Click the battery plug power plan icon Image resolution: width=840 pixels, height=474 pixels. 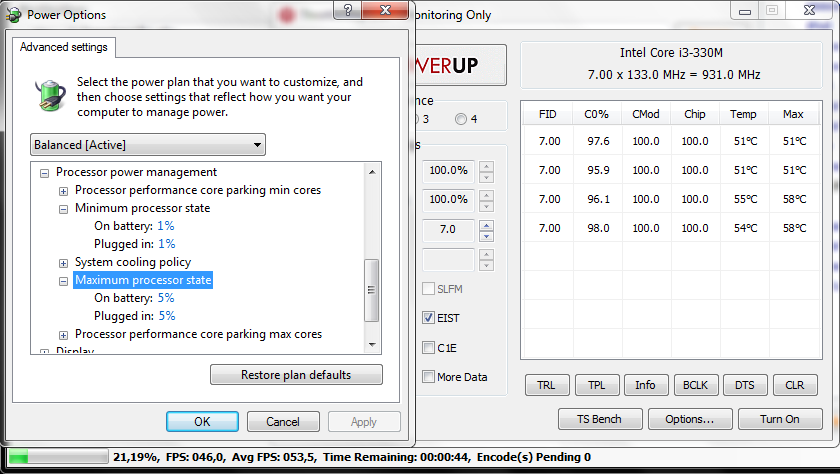coord(50,95)
